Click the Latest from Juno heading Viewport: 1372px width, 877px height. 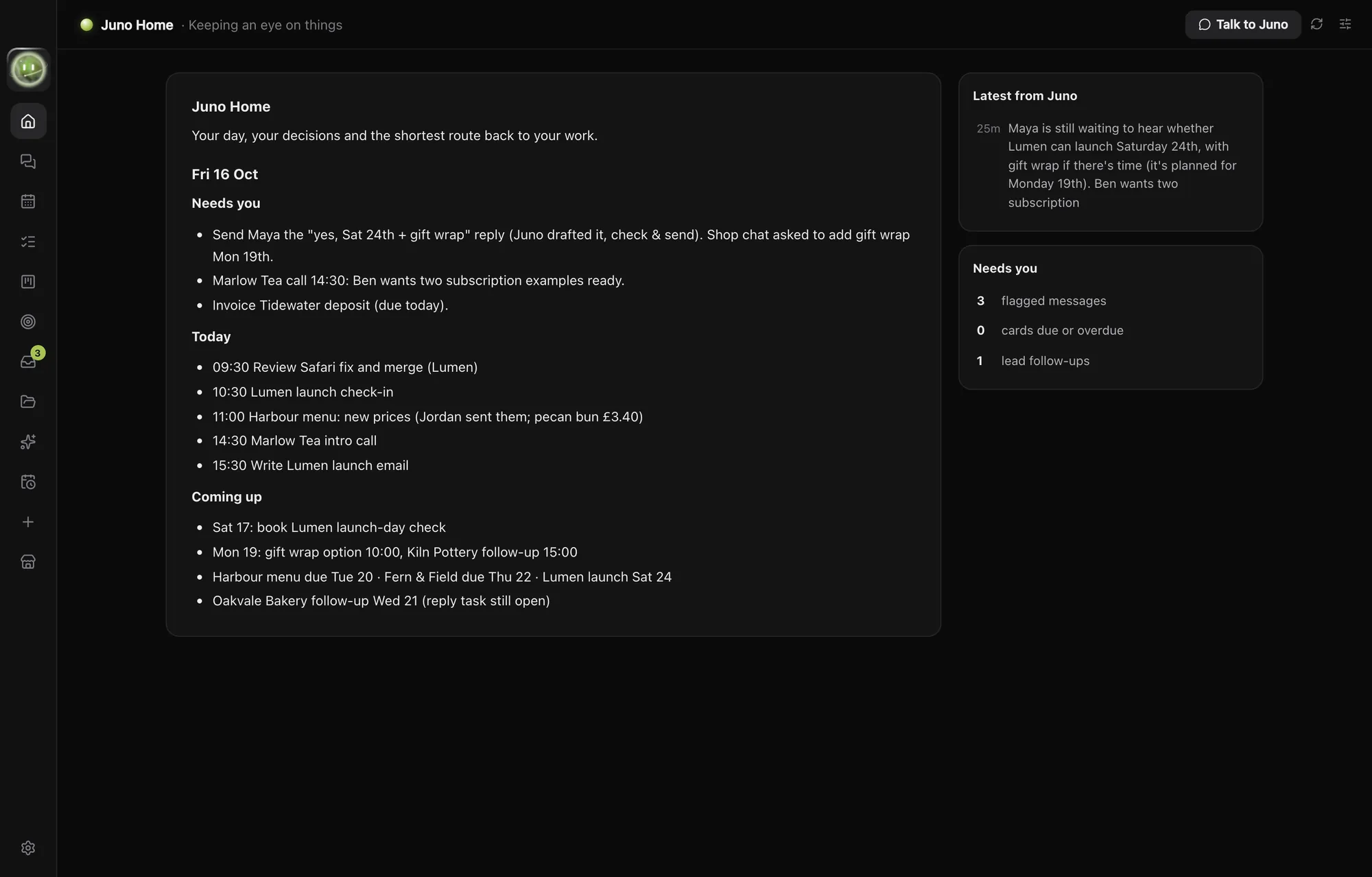(x=1025, y=96)
